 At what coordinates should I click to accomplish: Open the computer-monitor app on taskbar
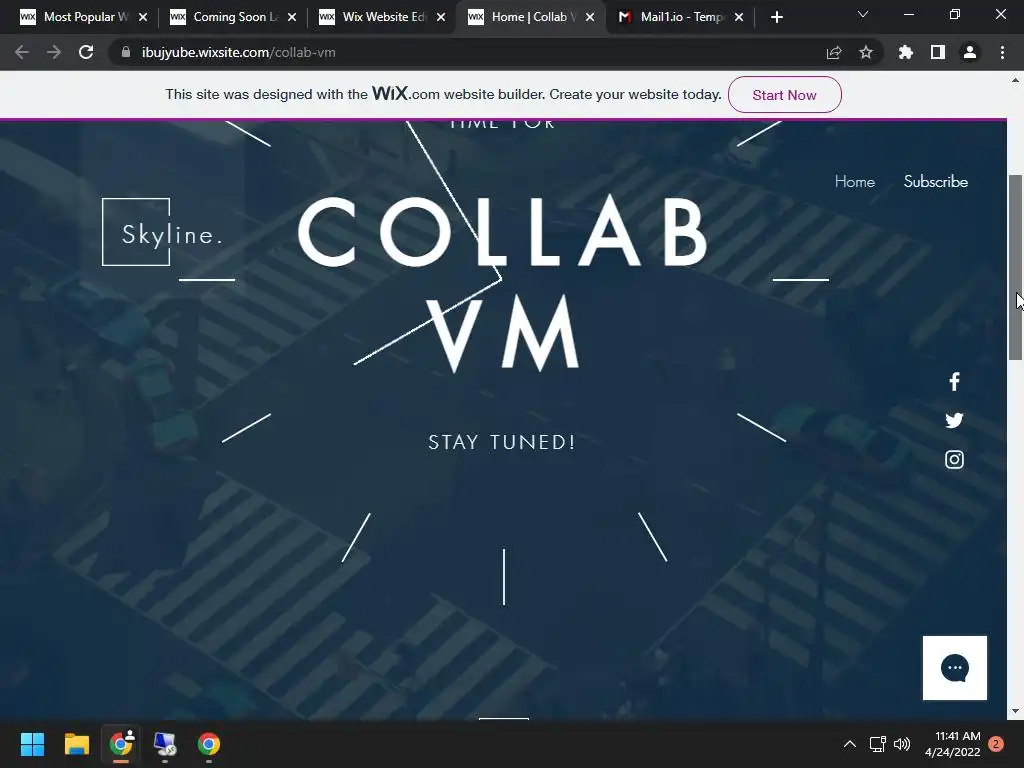click(x=165, y=744)
